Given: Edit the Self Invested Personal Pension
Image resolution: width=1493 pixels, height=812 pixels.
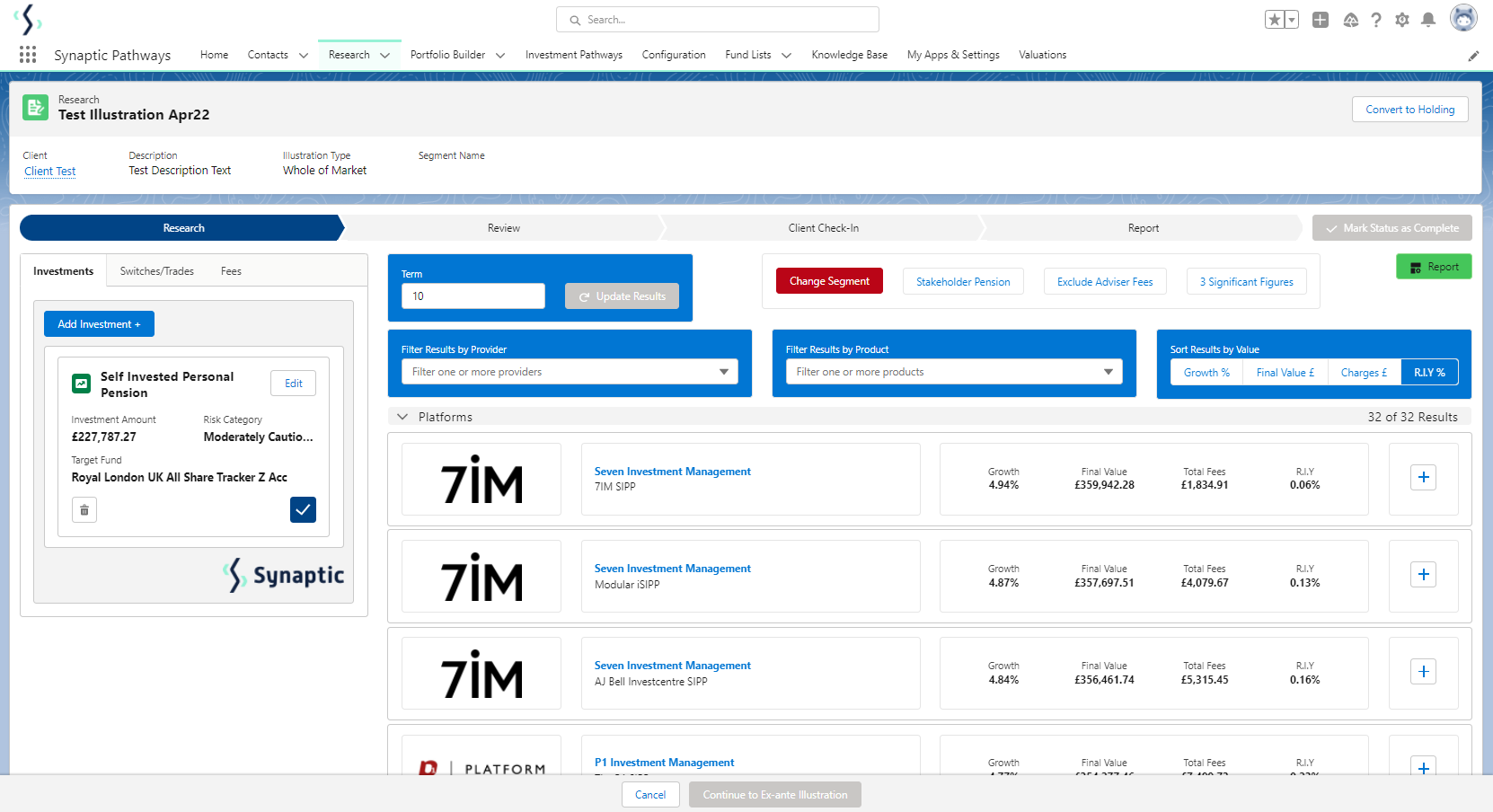Looking at the screenshot, I should point(294,384).
